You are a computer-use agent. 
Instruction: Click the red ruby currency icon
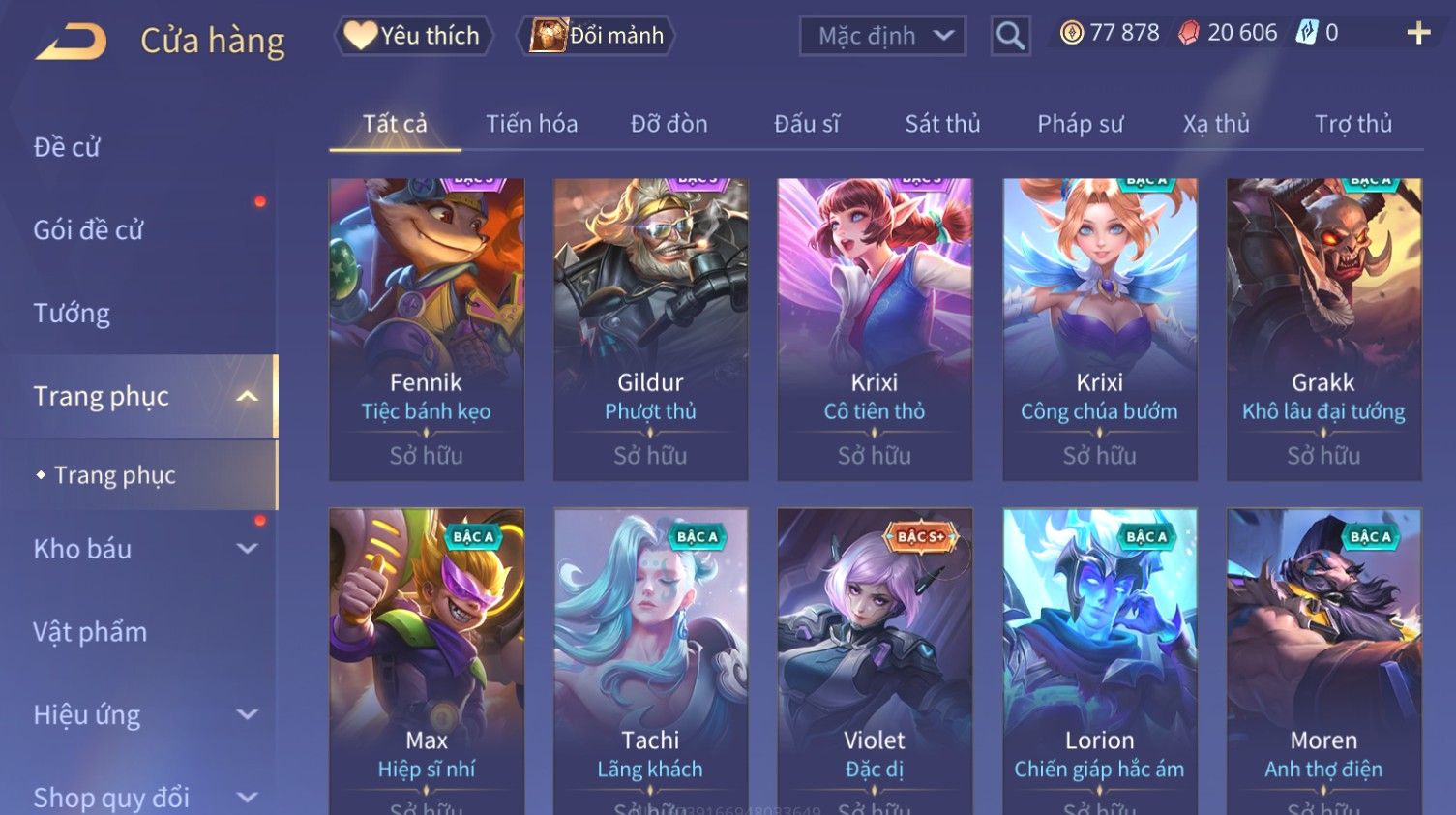[1189, 33]
